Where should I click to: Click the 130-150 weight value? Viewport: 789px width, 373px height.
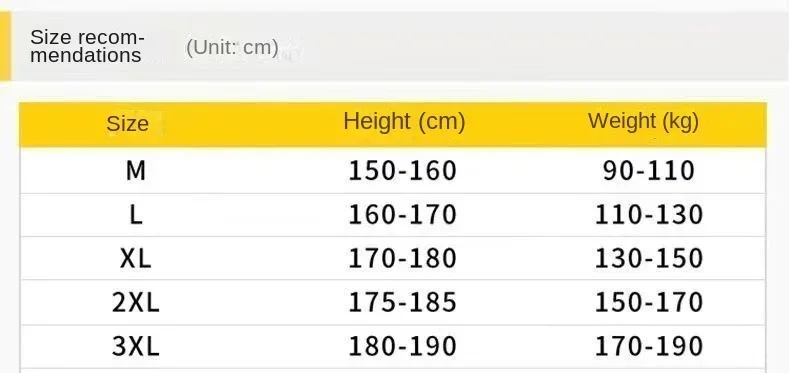pyautogui.click(x=649, y=259)
